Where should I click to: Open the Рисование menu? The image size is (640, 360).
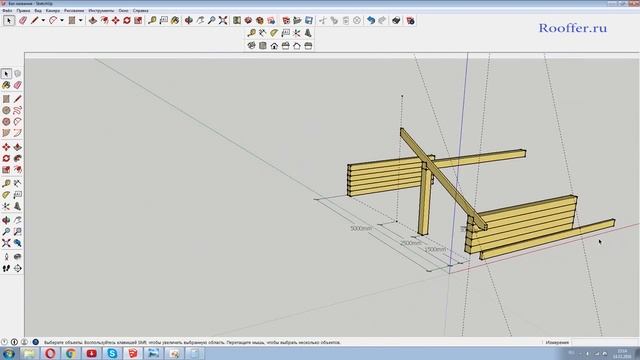point(74,11)
